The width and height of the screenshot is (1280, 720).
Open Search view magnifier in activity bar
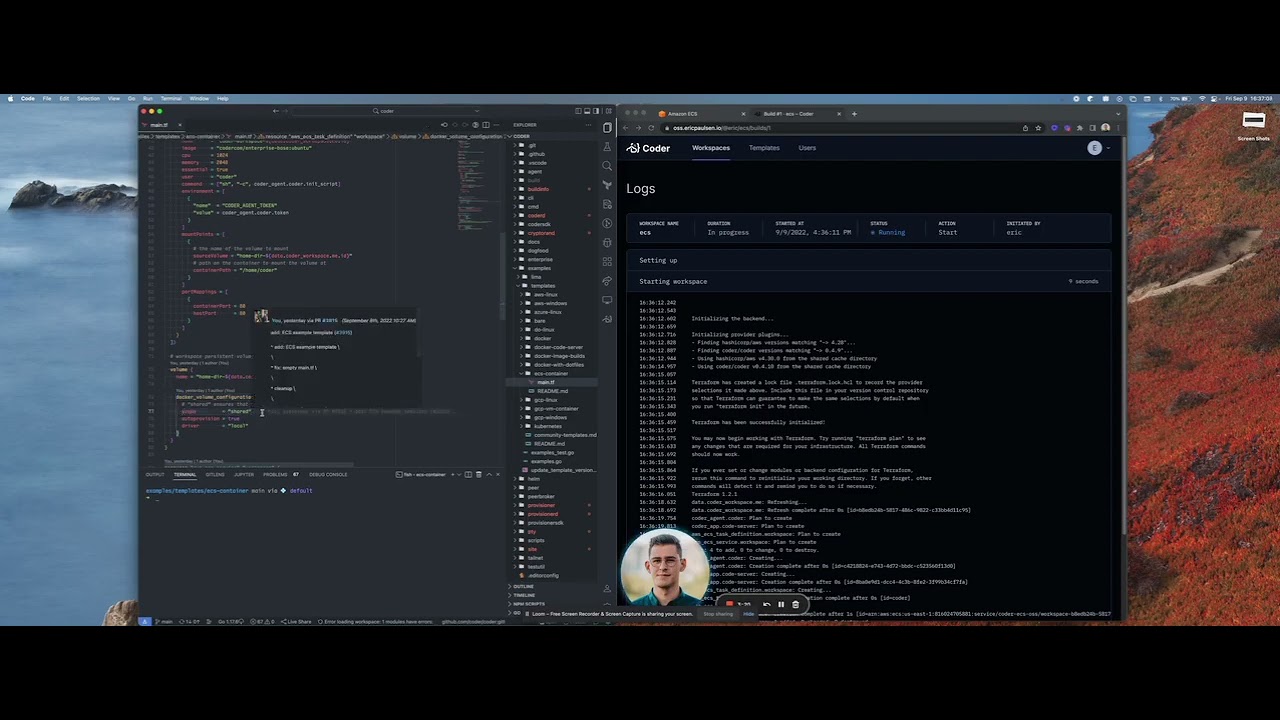coord(607,165)
